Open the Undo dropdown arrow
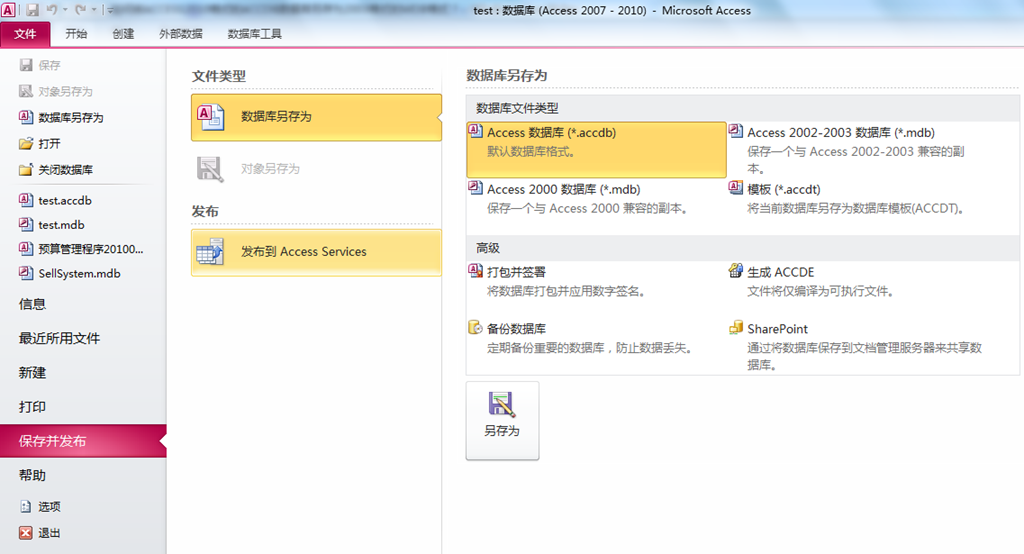1024x554 pixels. click(65, 10)
